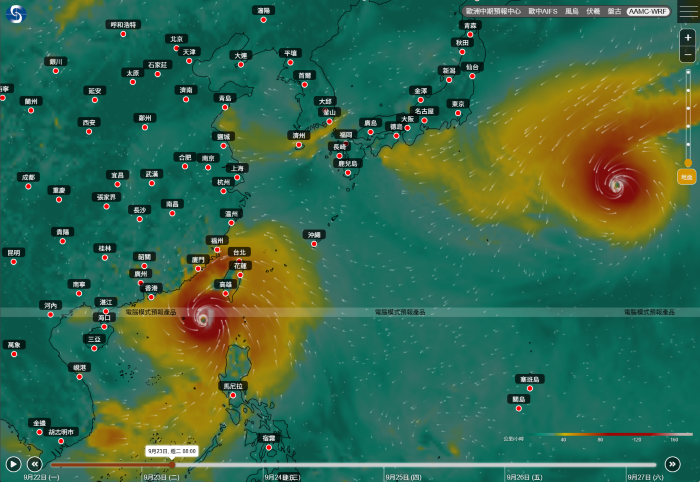Switch to the 盤古 model
Image resolution: width=700 pixels, height=482 pixels.
[x=614, y=11]
